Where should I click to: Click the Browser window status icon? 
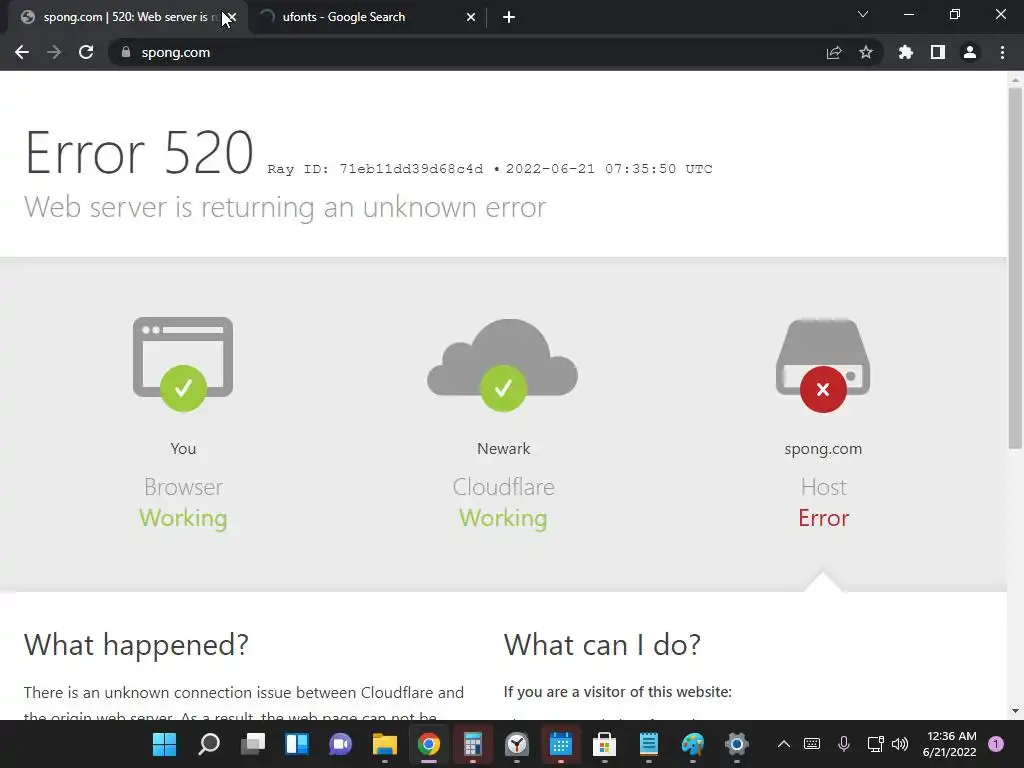point(183,364)
